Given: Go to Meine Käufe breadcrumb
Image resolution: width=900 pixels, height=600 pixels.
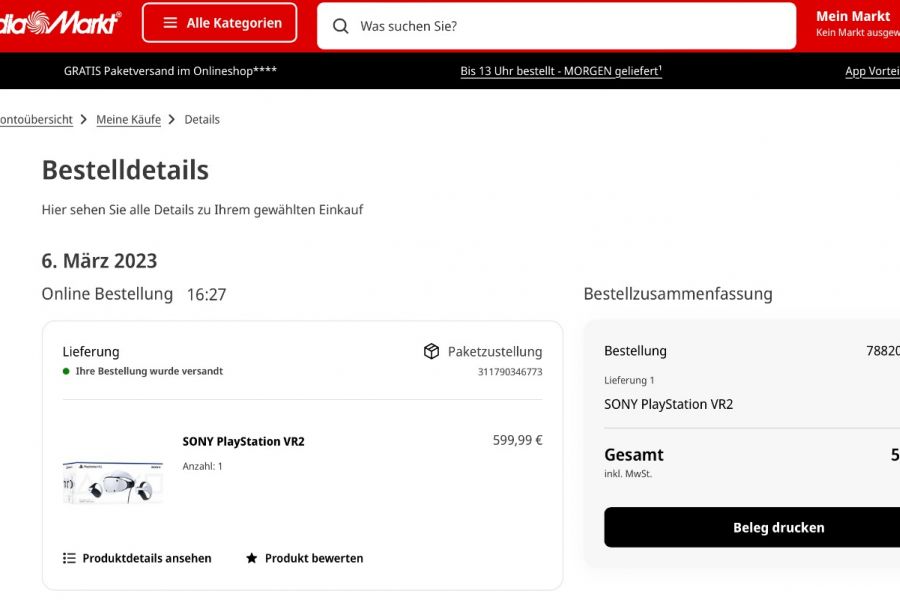Looking at the screenshot, I should [x=129, y=119].
